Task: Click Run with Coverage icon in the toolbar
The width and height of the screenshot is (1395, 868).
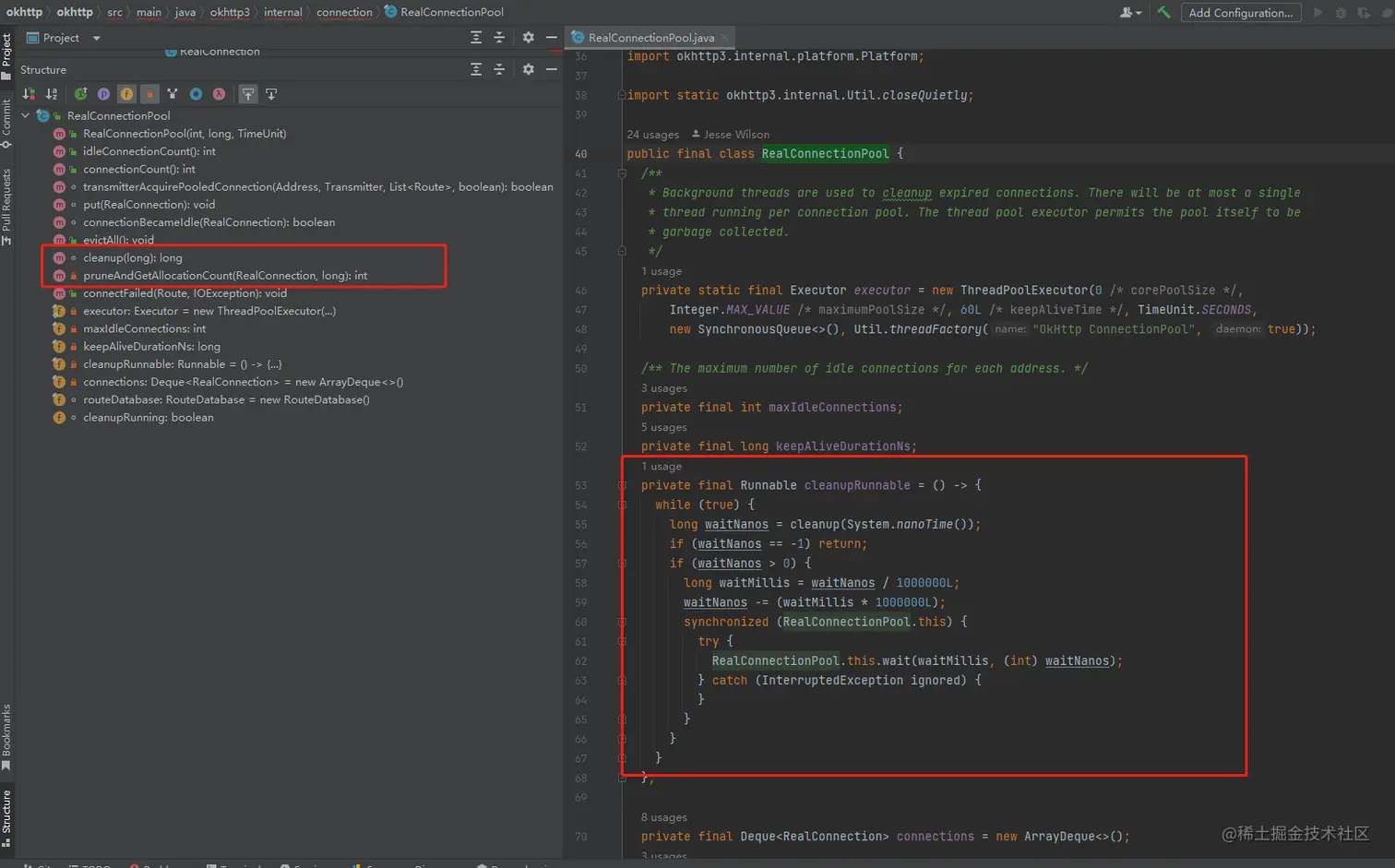Action: click(x=1364, y=12)
